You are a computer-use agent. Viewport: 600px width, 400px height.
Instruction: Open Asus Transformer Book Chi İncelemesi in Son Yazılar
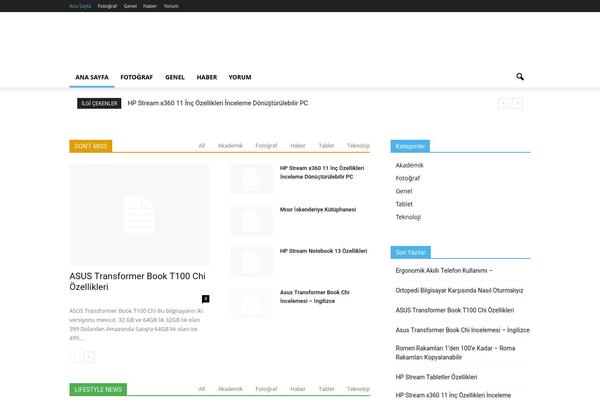[x=463, y=330]
